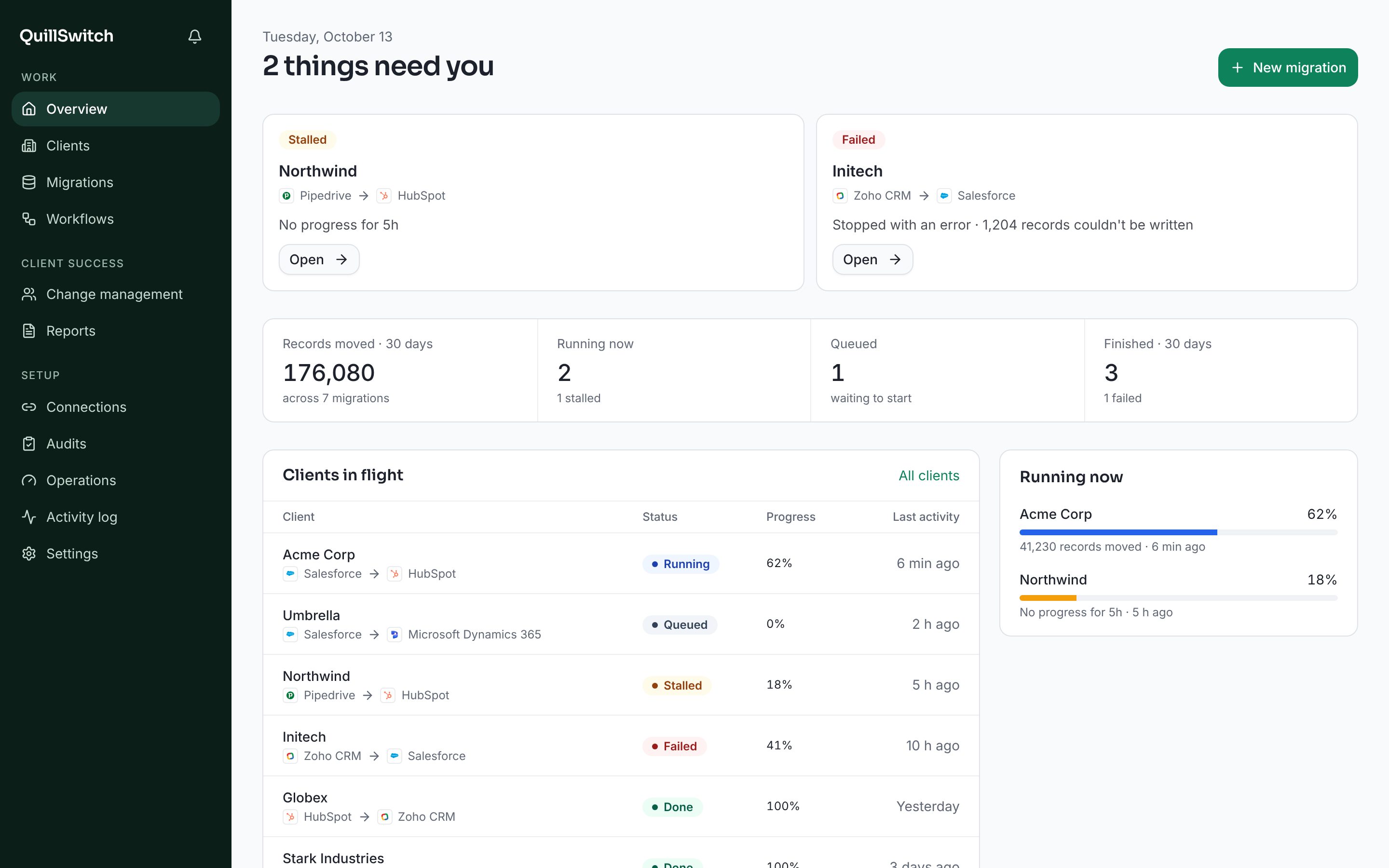1389x868 pixels.
Task: Click the Progress column header
Action: click(790, 516)
